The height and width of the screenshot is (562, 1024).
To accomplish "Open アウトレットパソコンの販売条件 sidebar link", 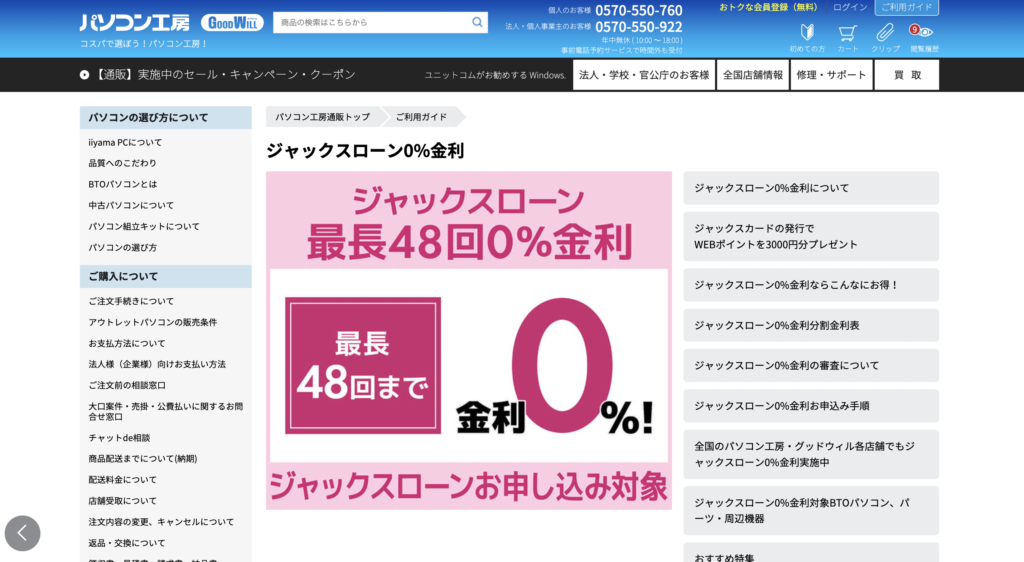I will click(x=153, y=322).
